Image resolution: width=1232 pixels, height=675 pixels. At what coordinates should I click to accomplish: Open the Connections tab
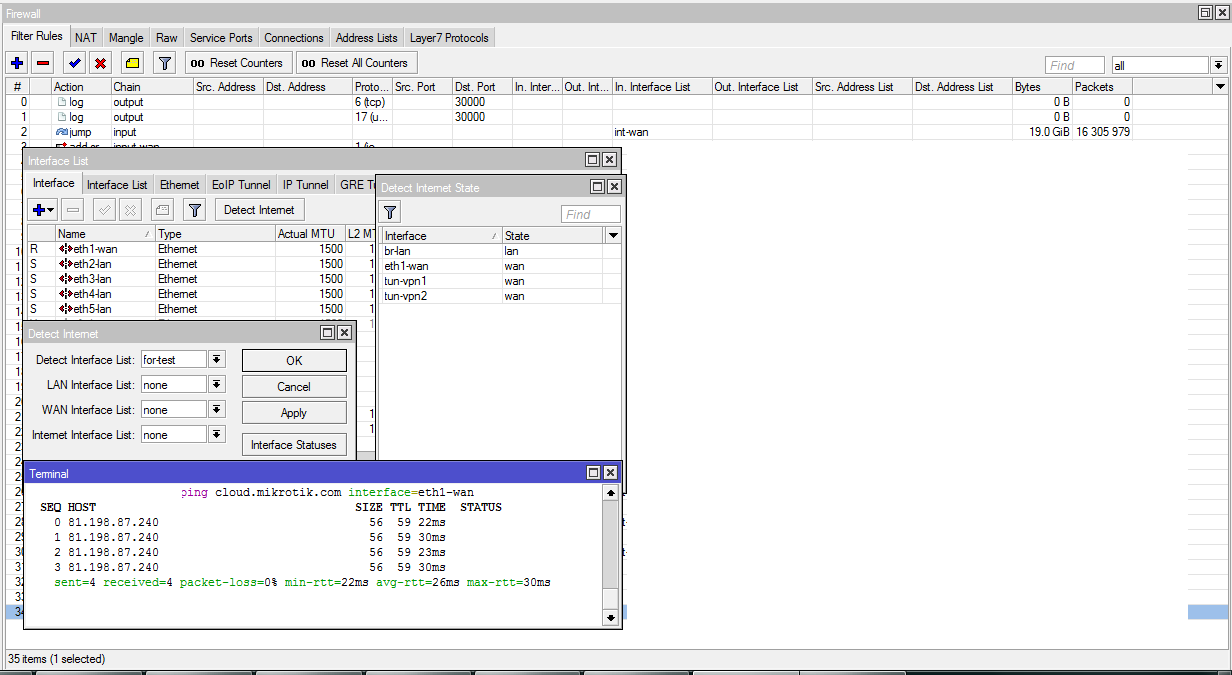click(x=294, y=38)
